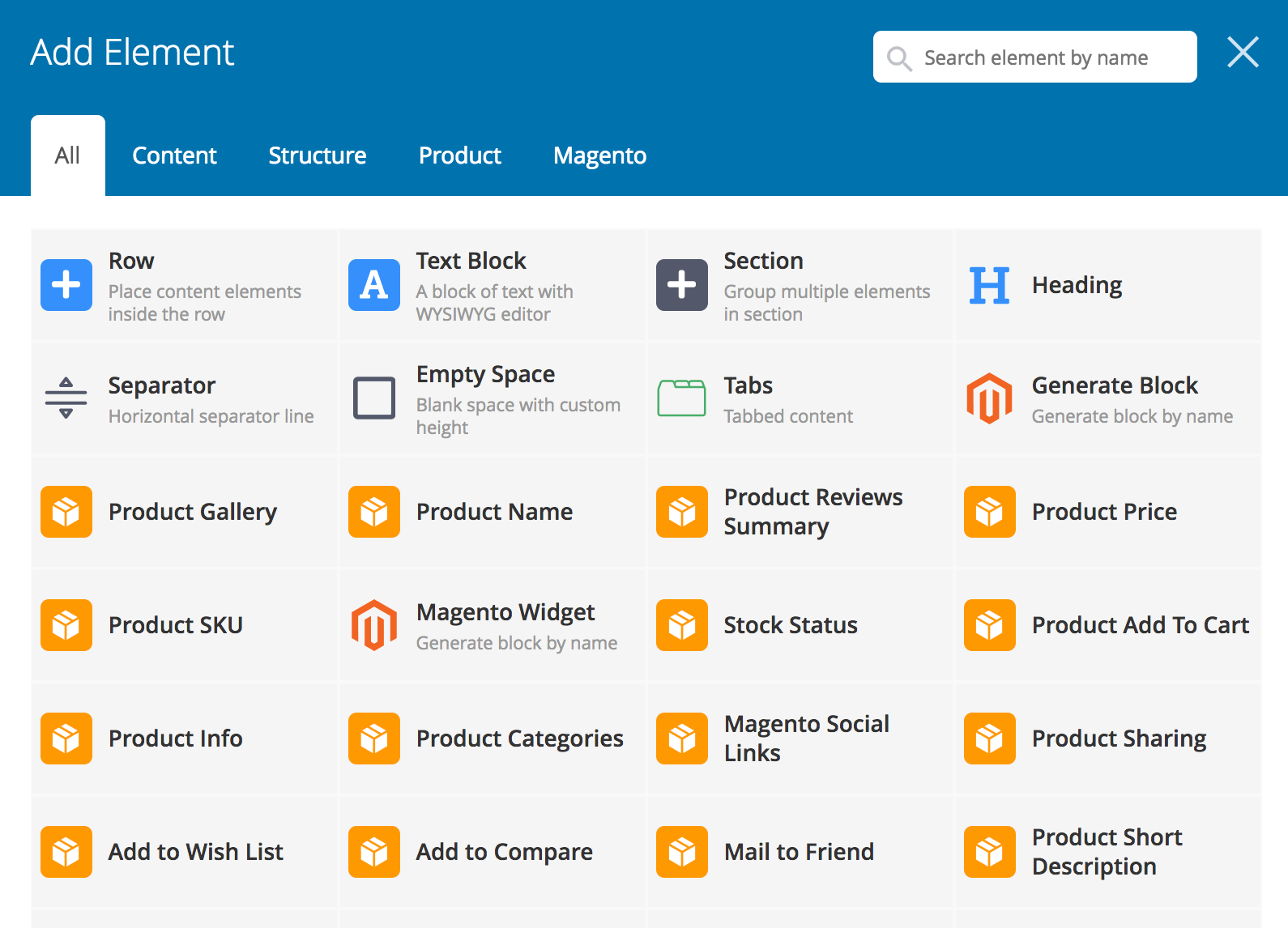Click the Magento logo for Generate Block

click(x=990, y=398)
